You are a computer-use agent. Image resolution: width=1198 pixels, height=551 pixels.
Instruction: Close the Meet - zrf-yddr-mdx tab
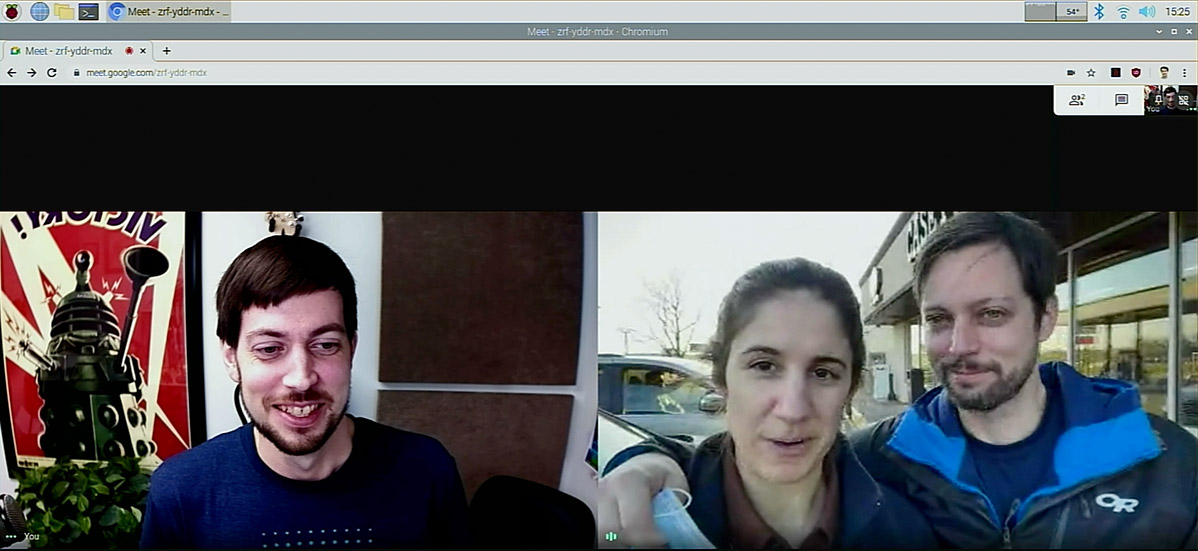click(x=143, y=51)
